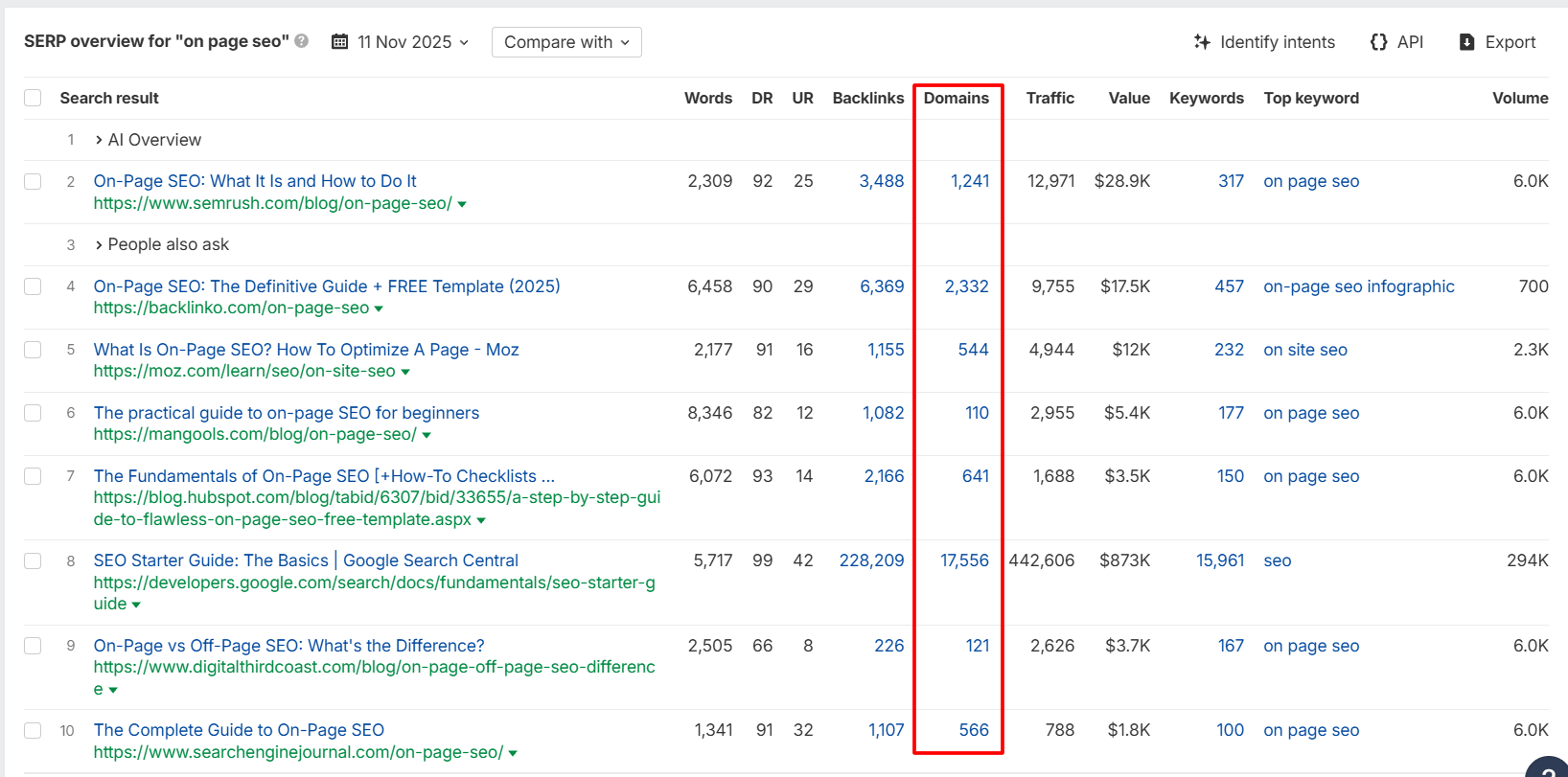Click top keyword 'seo' in Google row
The image size is (1568, 777).
[1278, 560]
